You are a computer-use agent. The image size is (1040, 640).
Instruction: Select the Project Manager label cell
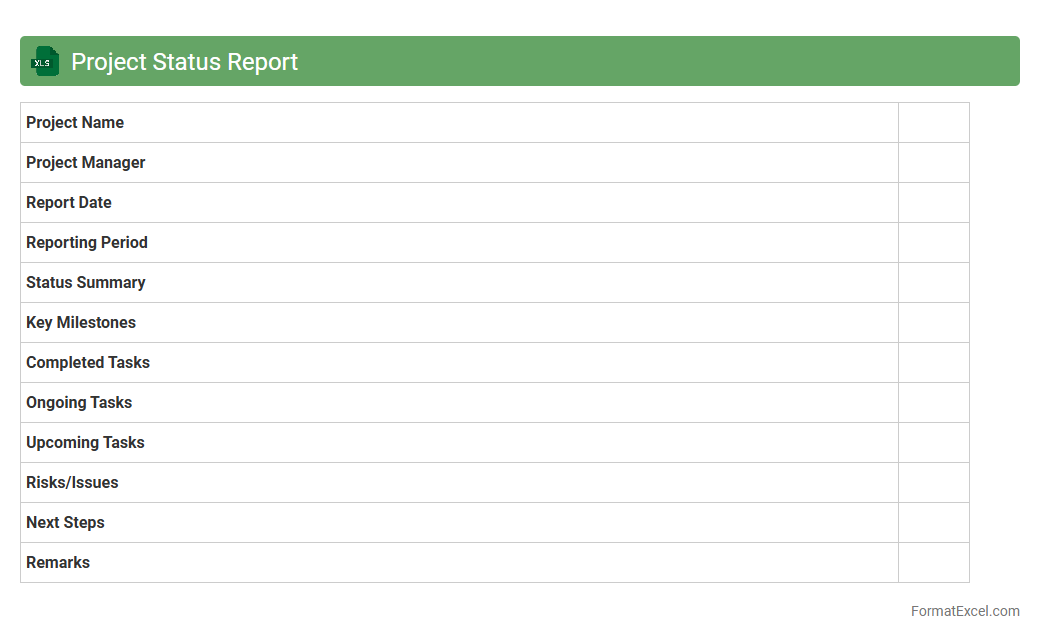[86, 163]
